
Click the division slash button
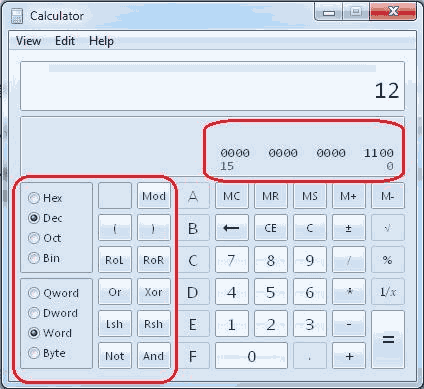349,260
